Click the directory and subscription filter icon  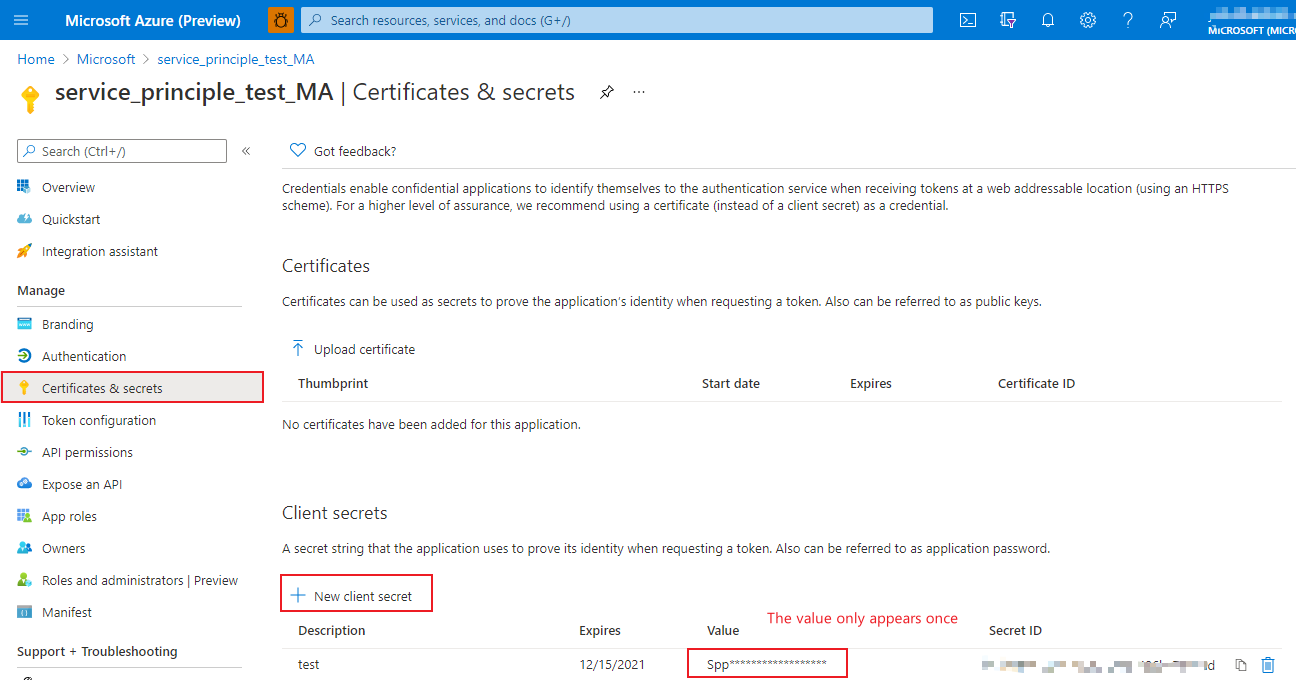tap(1008, 20)
